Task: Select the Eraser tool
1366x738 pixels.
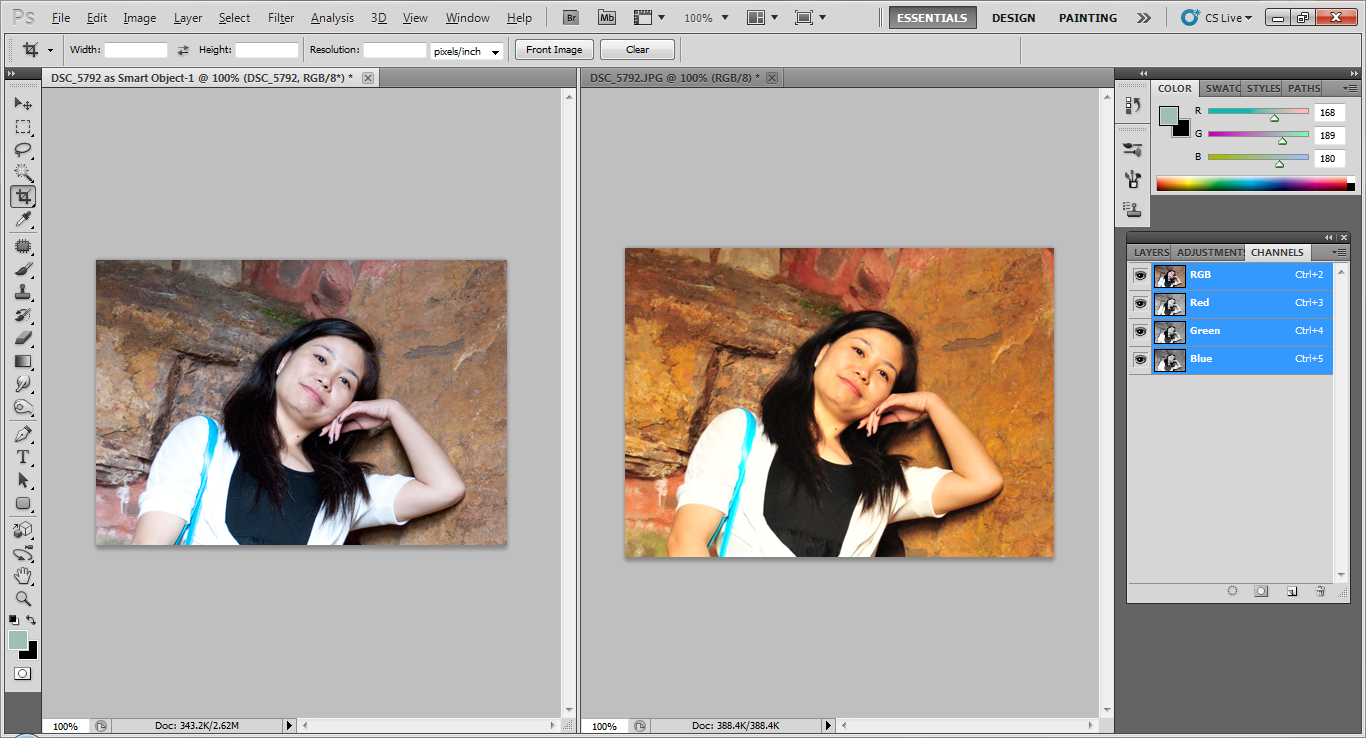Action: 23,338
